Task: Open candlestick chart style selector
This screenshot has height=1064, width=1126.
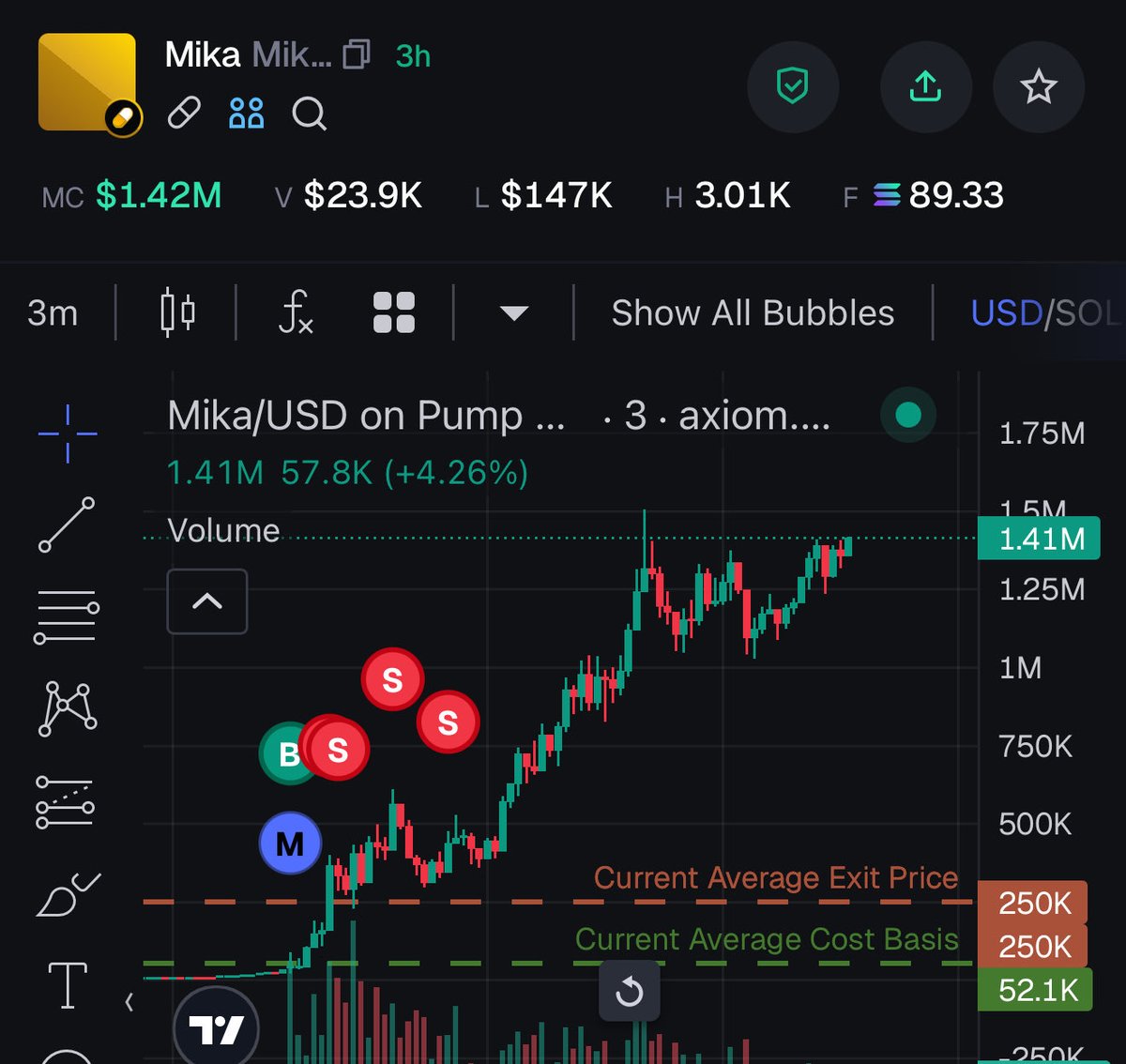Action: pyautogui.click(x=177, y=312)
